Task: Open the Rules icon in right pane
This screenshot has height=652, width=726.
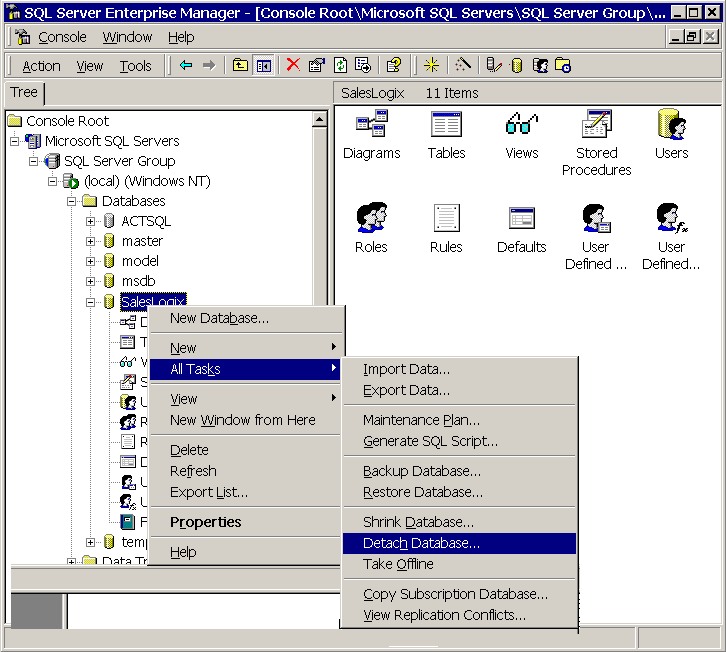Action: pyautogui.click(x=446, y=217)
